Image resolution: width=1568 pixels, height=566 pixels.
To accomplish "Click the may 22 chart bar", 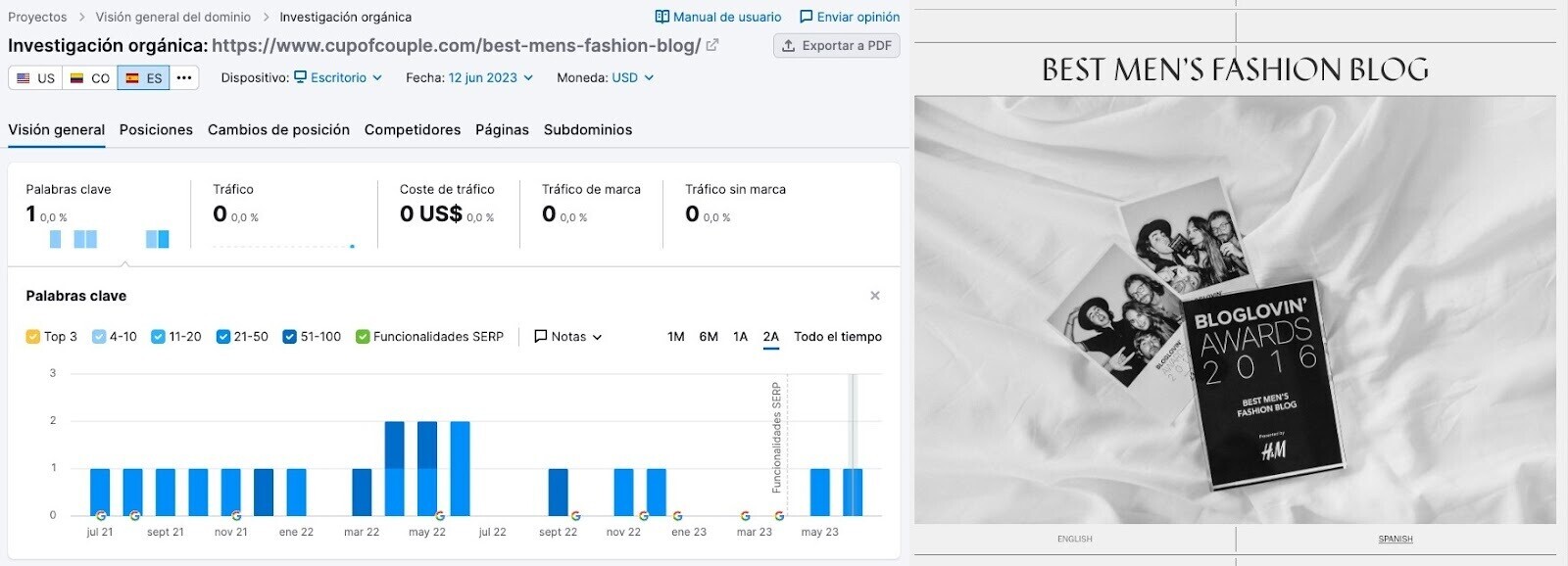I will point(427,468).
